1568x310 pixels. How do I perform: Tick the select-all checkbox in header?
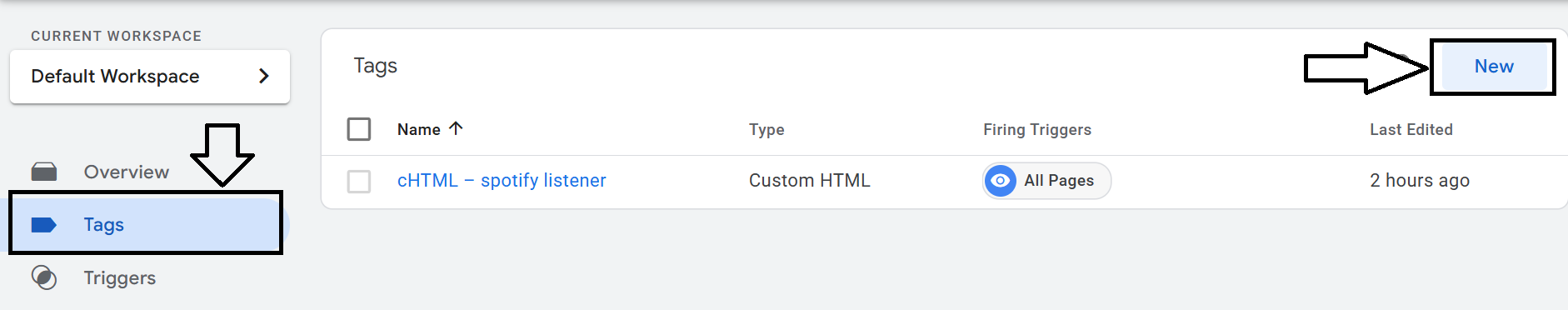359,129
